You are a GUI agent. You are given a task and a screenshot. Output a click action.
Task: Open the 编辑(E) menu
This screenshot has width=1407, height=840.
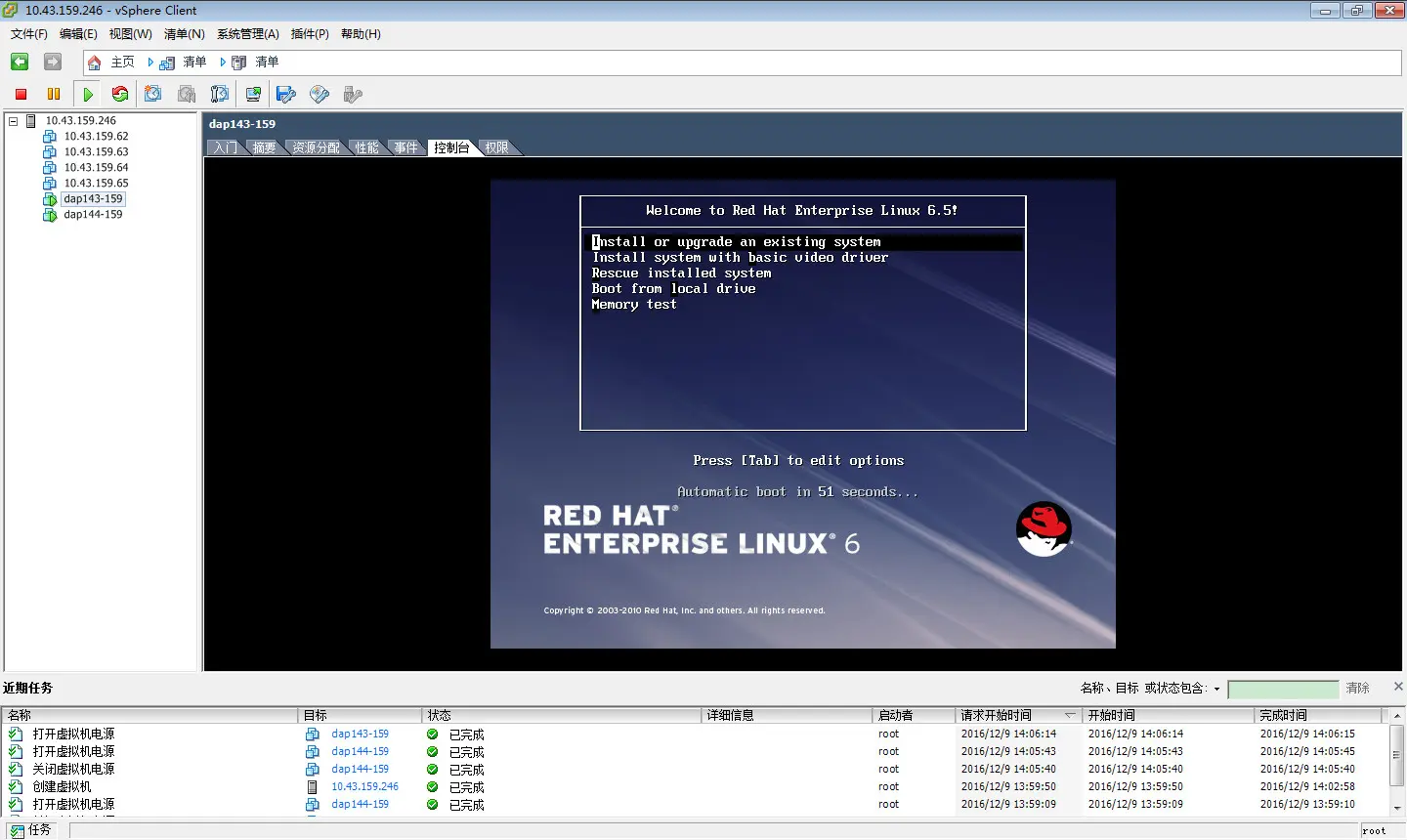tap(78, 34)
